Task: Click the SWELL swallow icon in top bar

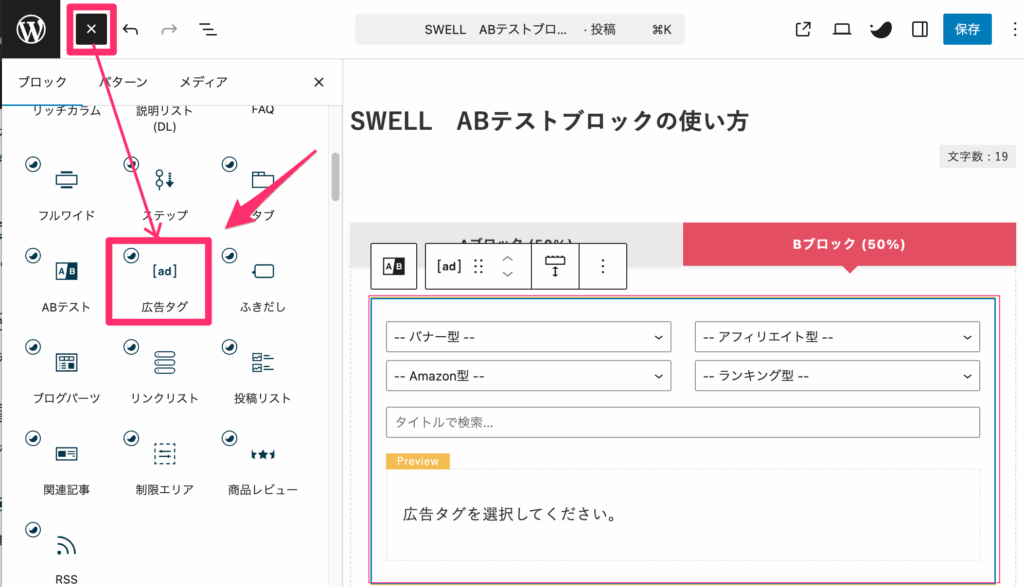Action: 880,30
